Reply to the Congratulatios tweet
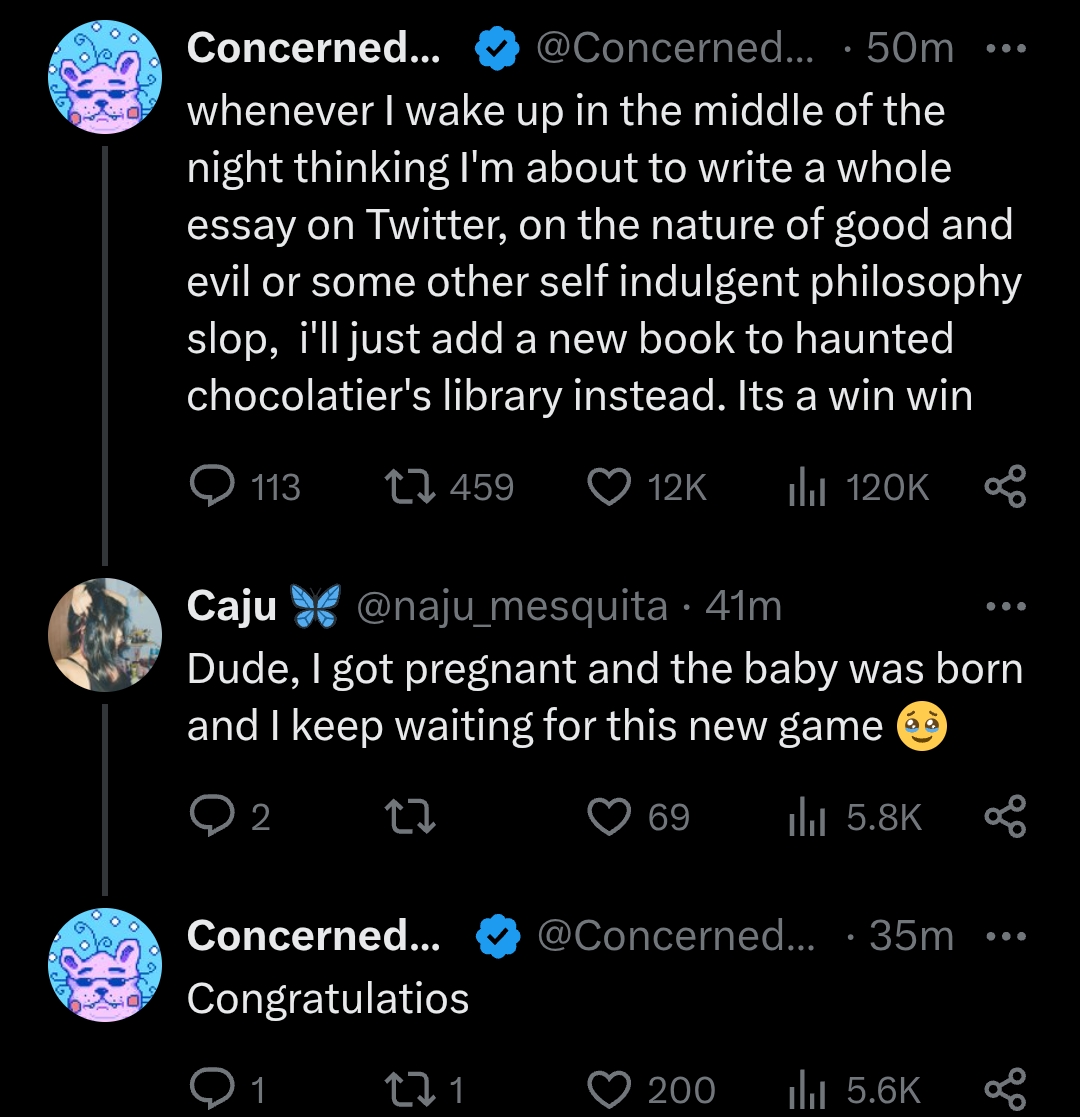The height and width of the screenshot is (1117, 1080). click(211, 1089)
